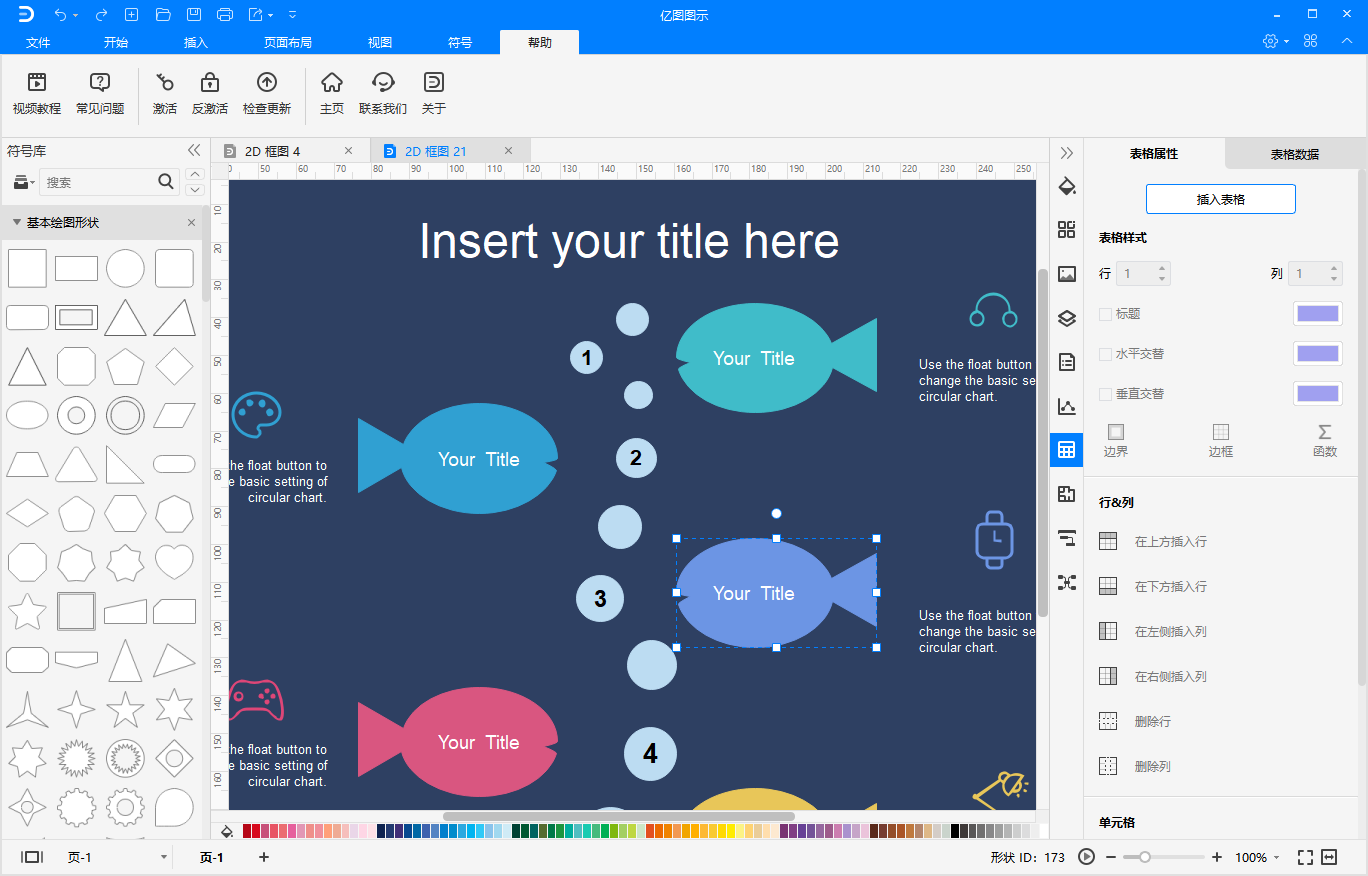Image resolution: width=1368 pixels, height=876 pixels.
Task: Open the layers panel icon in the right sidebar
Action: [1067, 318]
